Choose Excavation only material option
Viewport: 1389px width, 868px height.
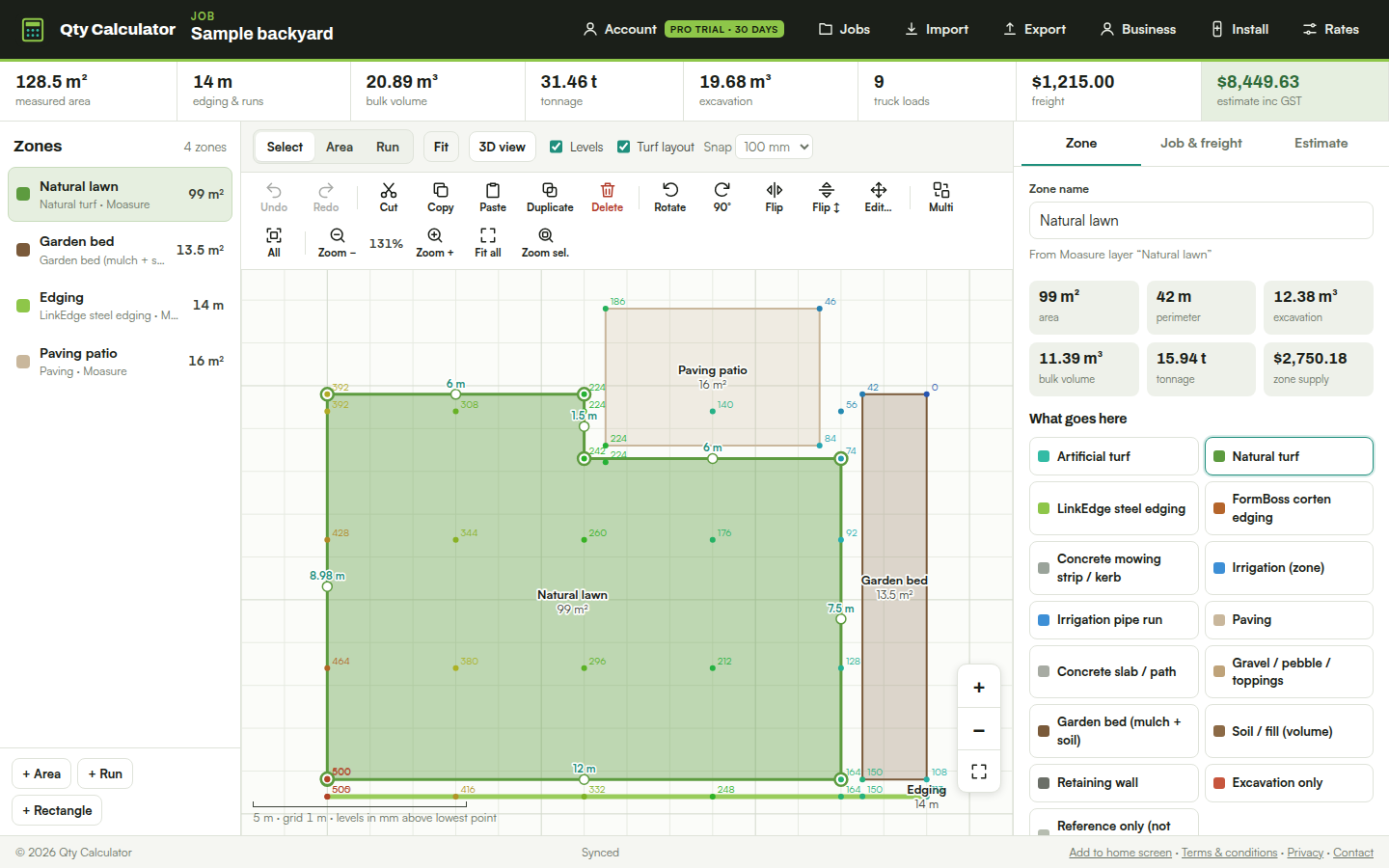[x=1289, y=783]
